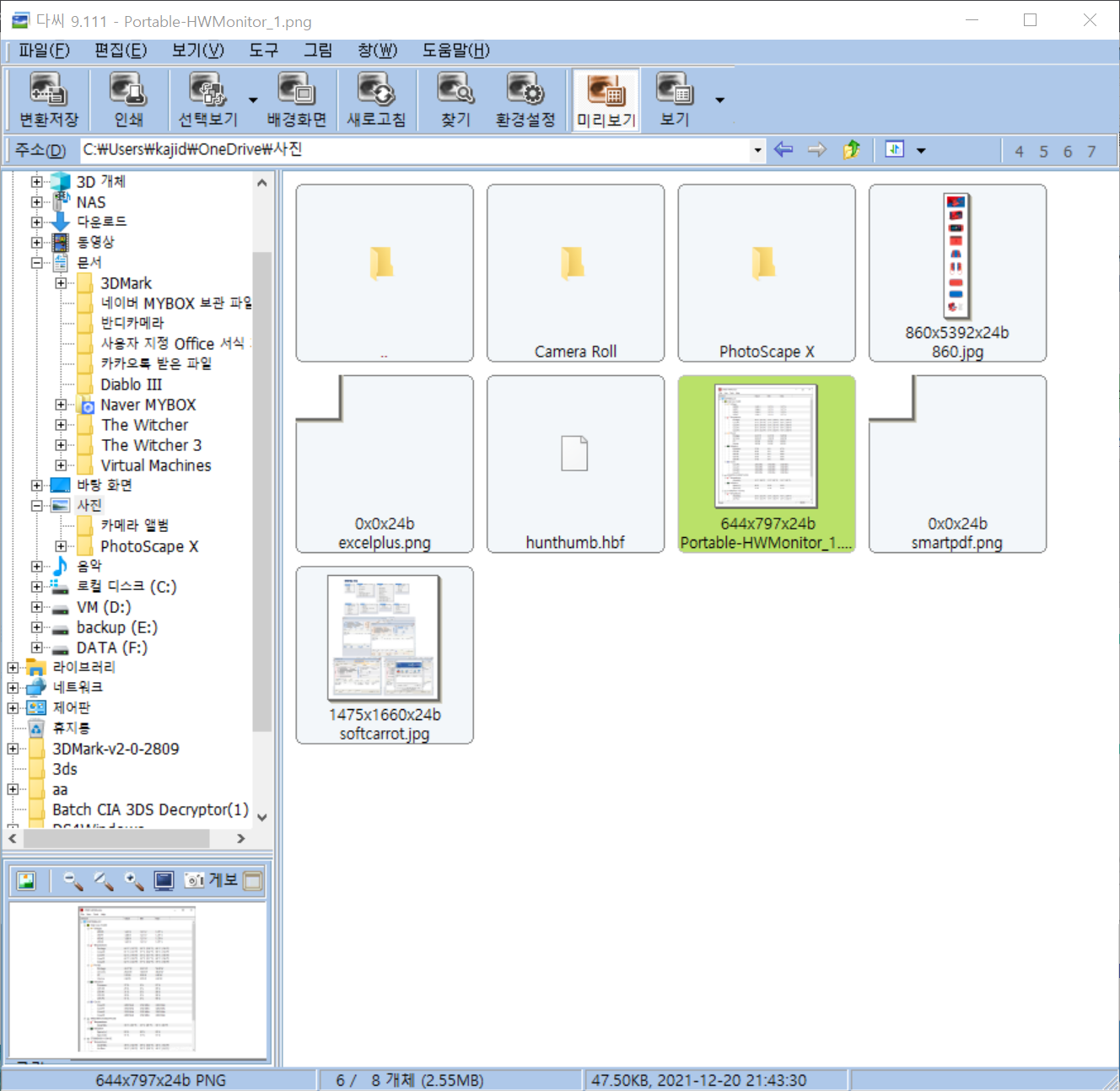Screen dimensions: 1120x1091
Task: Open the 파일(F) menu
Action: [x=44, y=51]
